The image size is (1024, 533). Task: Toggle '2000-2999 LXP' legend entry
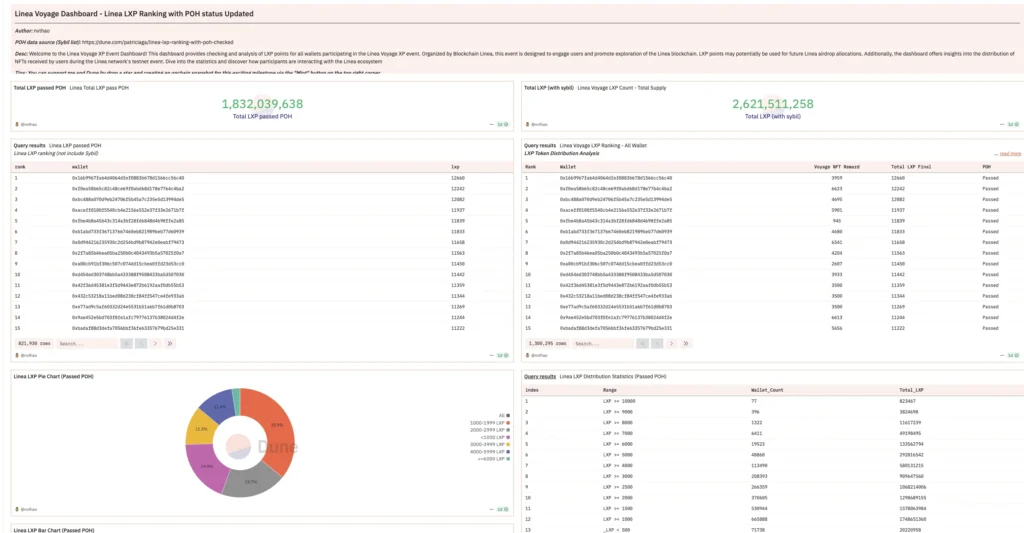490,430
